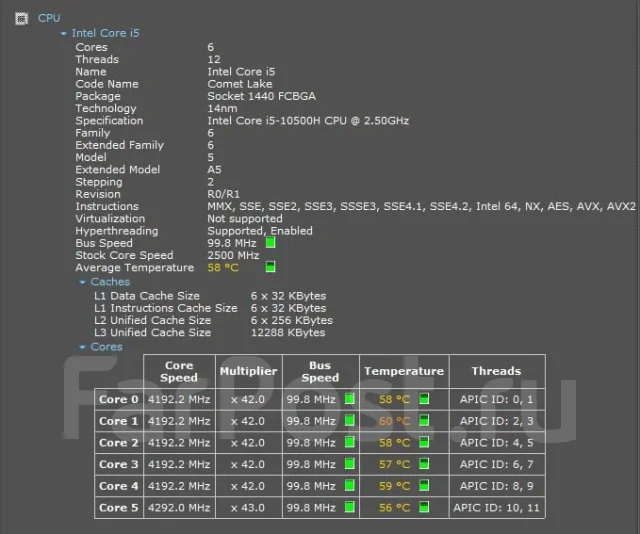Viewport: 640px width, 534px height.
Task: Click Core 5 speed 4292.0 MHz cell
Action: click(x=179, y=507)
